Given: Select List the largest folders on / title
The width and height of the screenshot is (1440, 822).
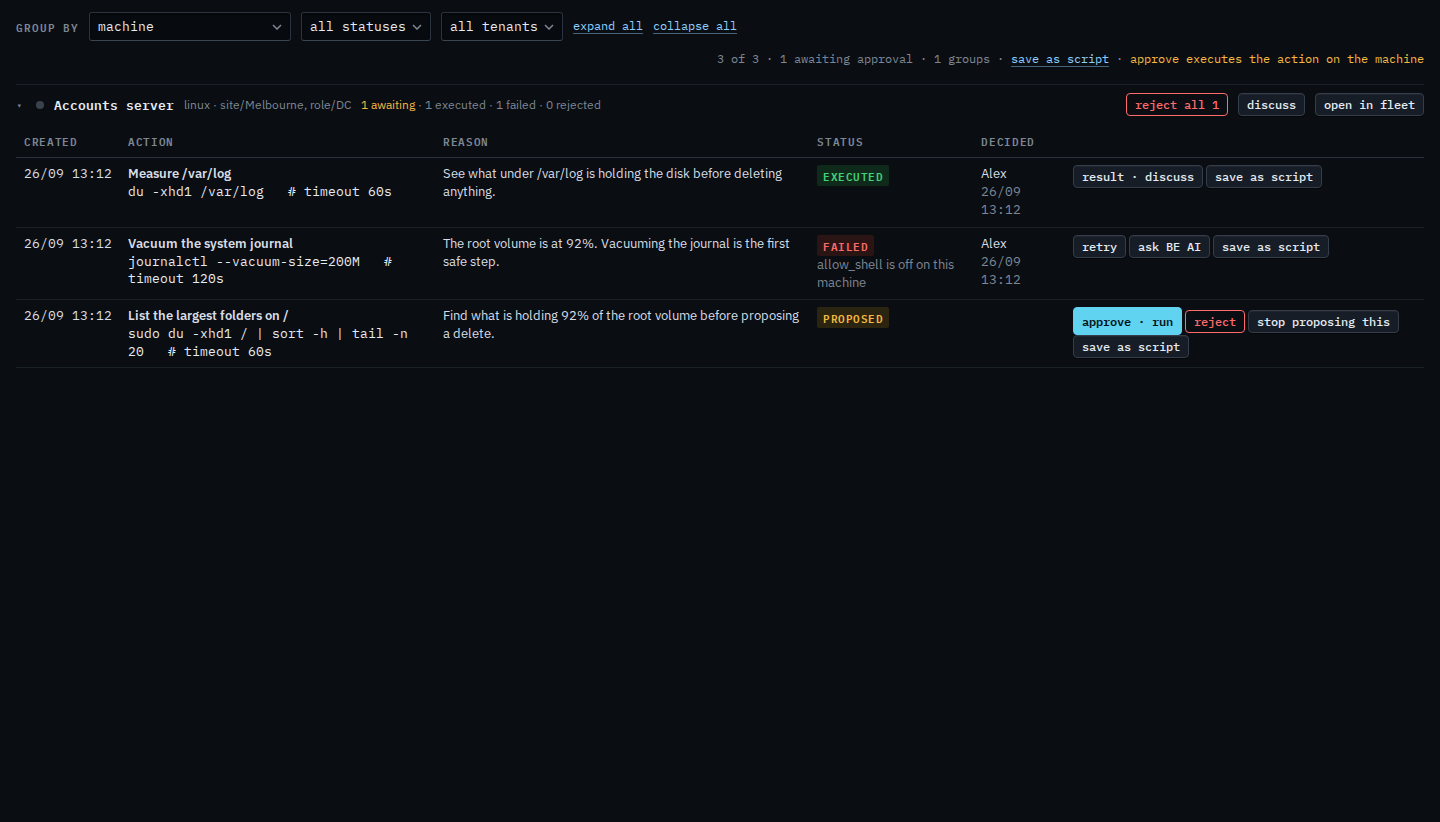Looking at the screenshot, I should click(x=208, y=315).
